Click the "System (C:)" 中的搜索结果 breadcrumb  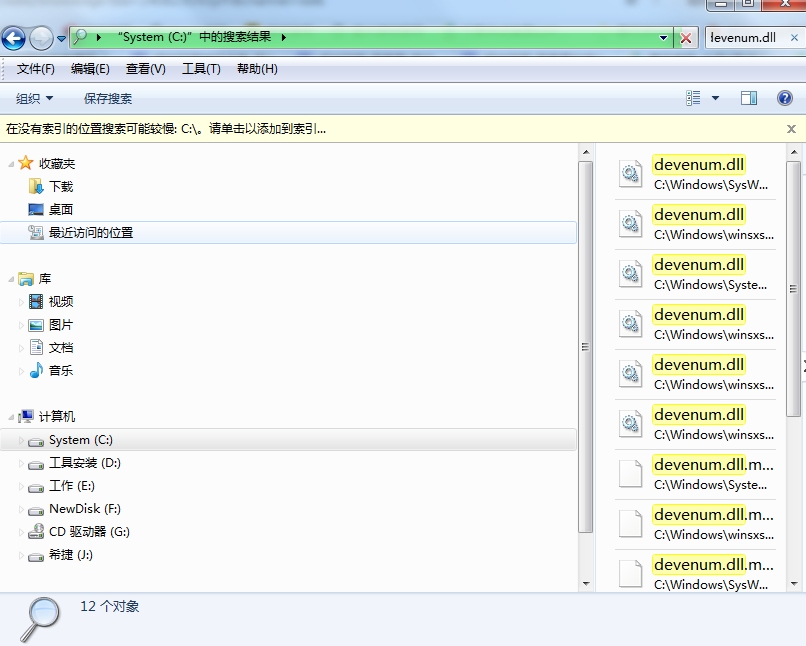(194, 37)
